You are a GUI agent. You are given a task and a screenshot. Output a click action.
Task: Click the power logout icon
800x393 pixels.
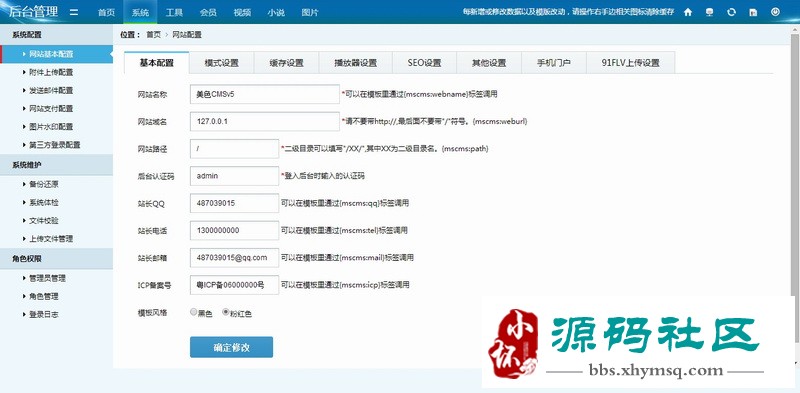[775, 12]
